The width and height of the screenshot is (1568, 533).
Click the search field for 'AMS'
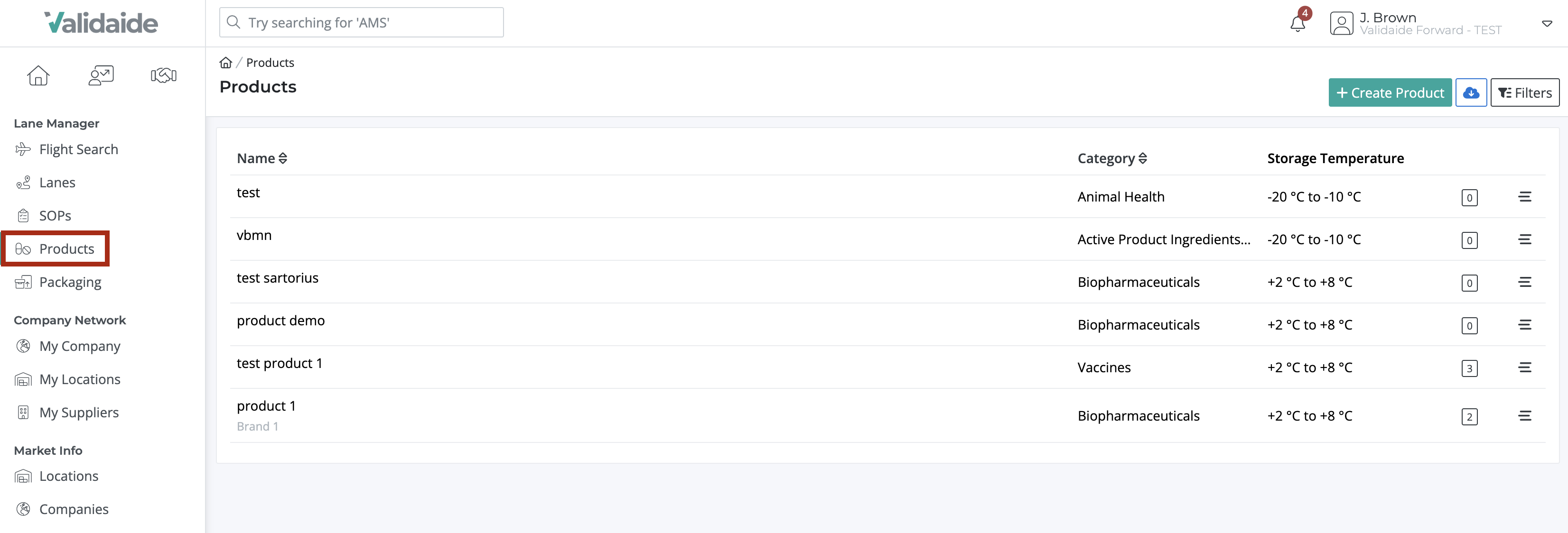(361, 22)
